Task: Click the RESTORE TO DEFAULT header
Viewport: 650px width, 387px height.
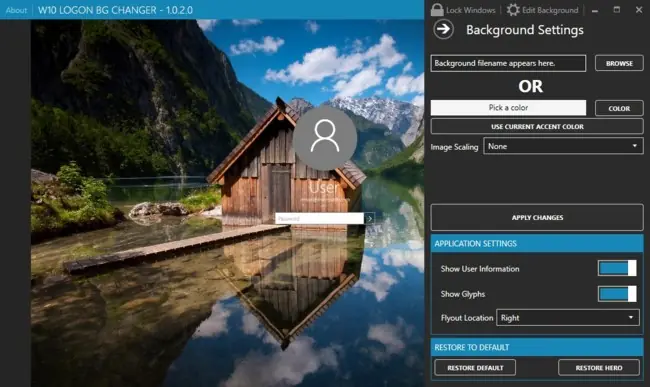Action: (537, 347)
